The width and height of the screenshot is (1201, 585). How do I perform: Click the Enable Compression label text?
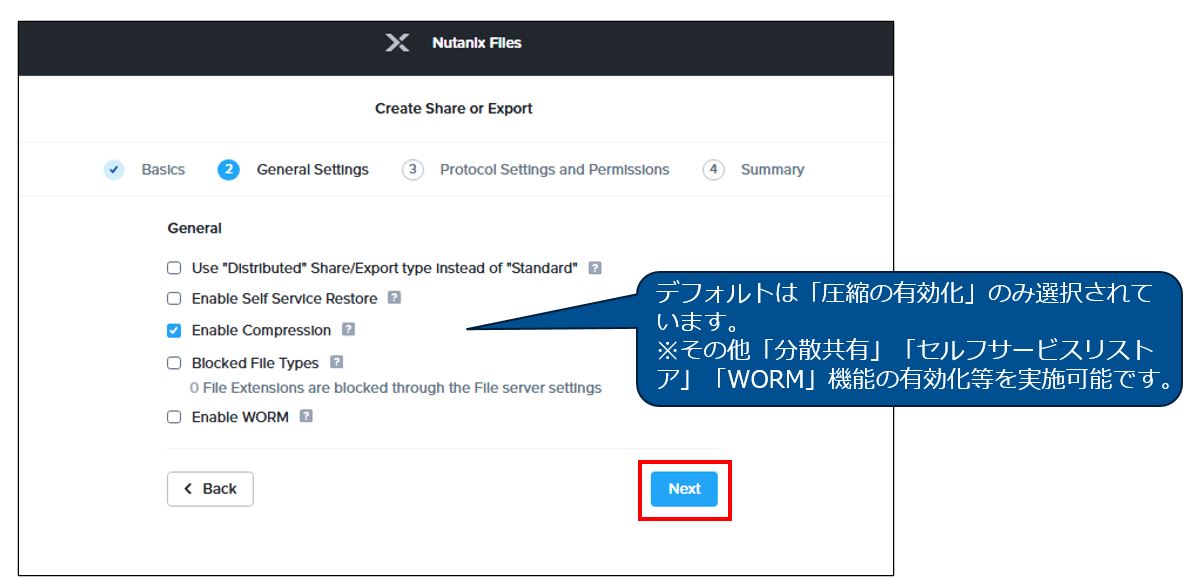pyautogui.click(x=261, y=329)
